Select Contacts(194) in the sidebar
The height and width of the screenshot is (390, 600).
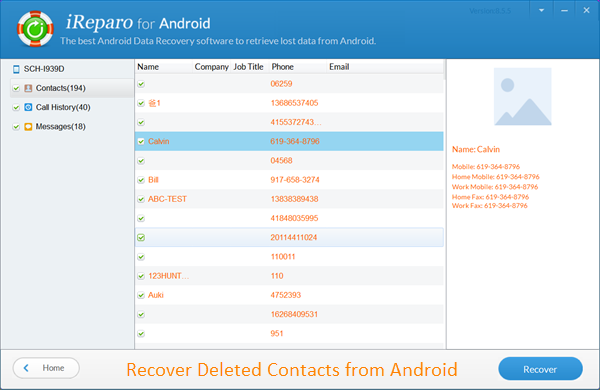72,88
